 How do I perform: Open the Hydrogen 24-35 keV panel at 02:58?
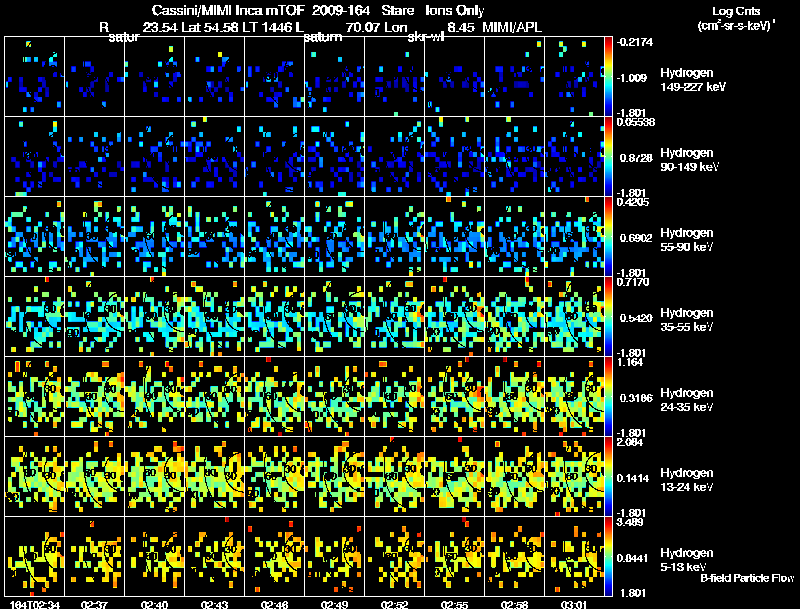(x=514, y=397)
